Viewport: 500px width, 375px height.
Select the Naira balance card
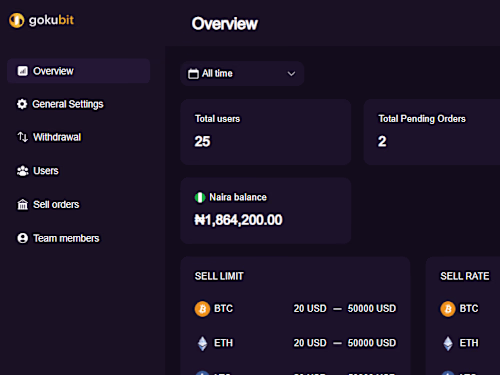coord(266,211)
